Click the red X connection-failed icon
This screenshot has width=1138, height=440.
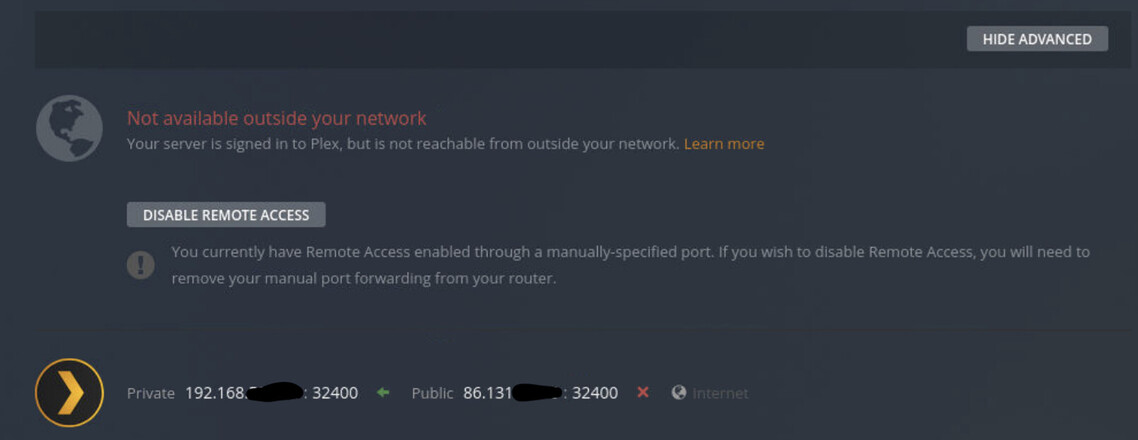[643, 393]
